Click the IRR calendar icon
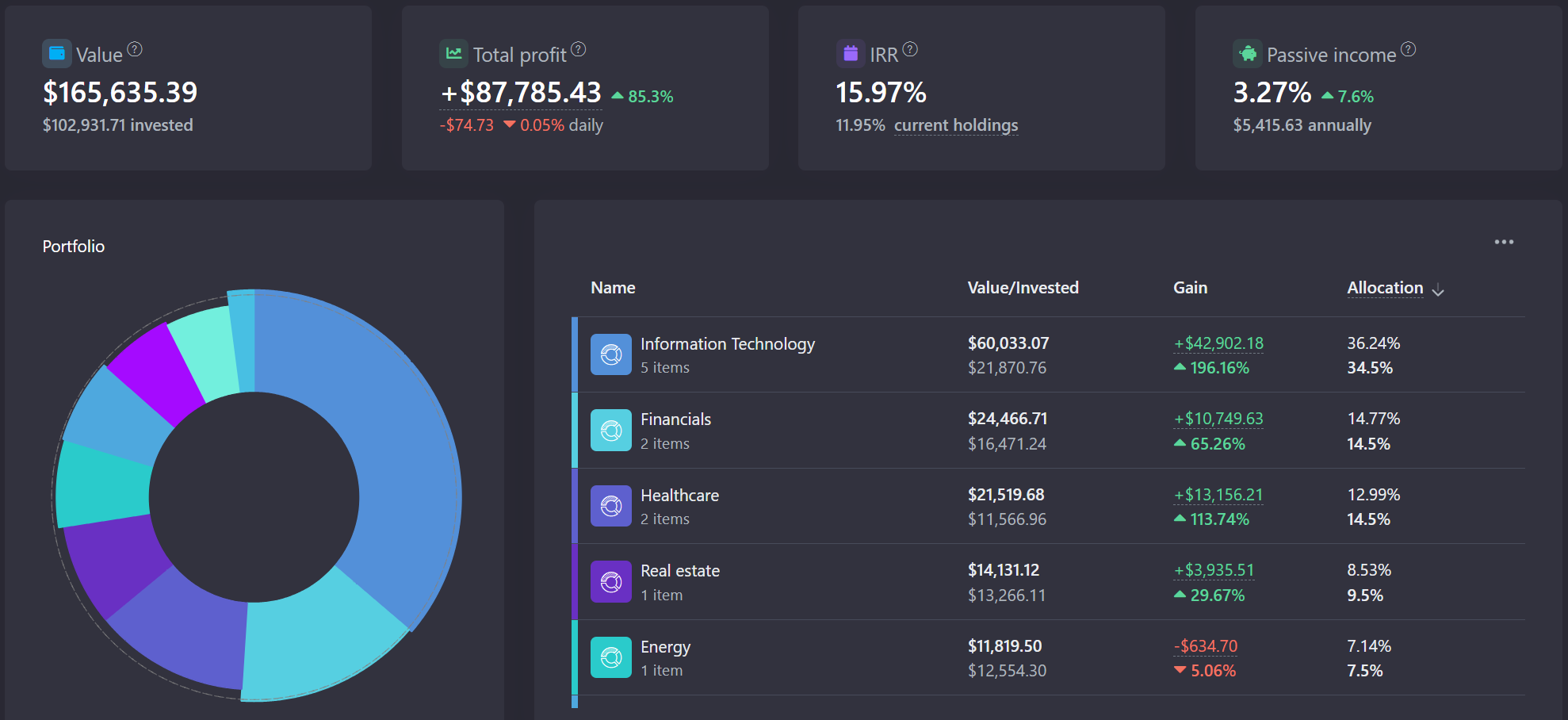This screenshot has height=720, width=1568. pyautogui.click(x=850, y=52)
